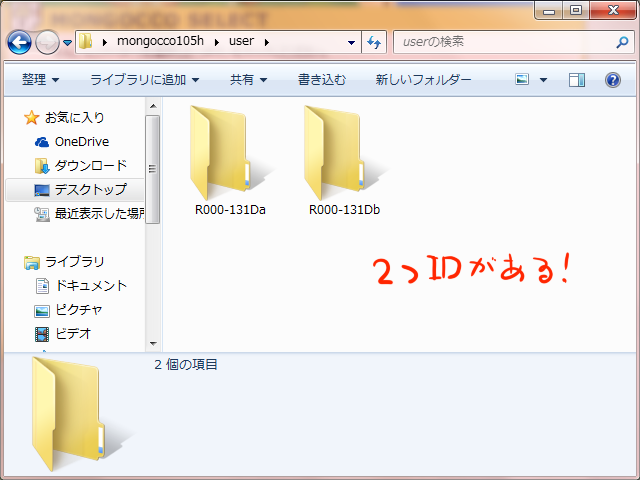Click the 書き込む button
Viewport: 640px width, 480px height.
(x=321, y=79)
